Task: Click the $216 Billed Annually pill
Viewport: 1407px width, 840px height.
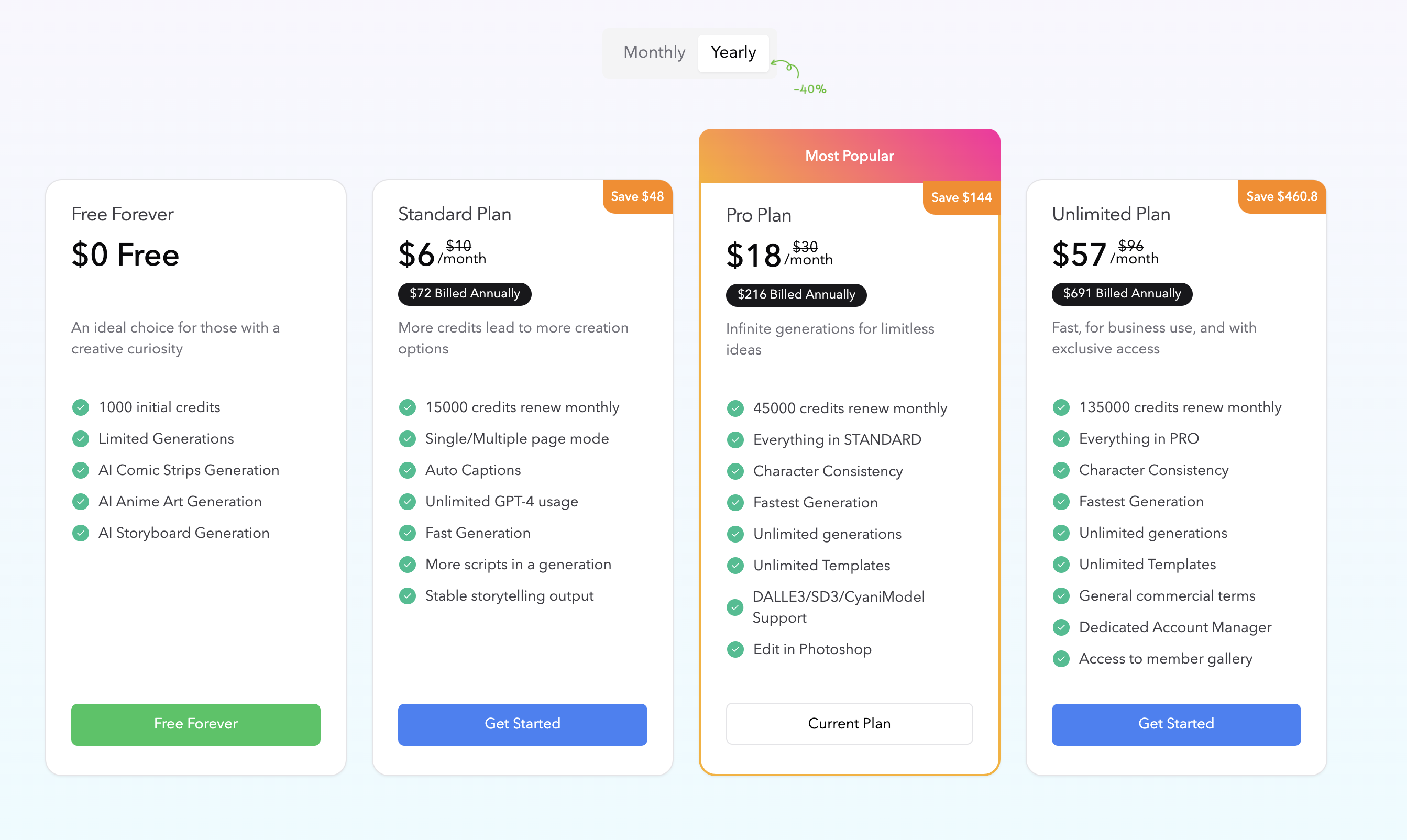Action: tap(796, 294)
